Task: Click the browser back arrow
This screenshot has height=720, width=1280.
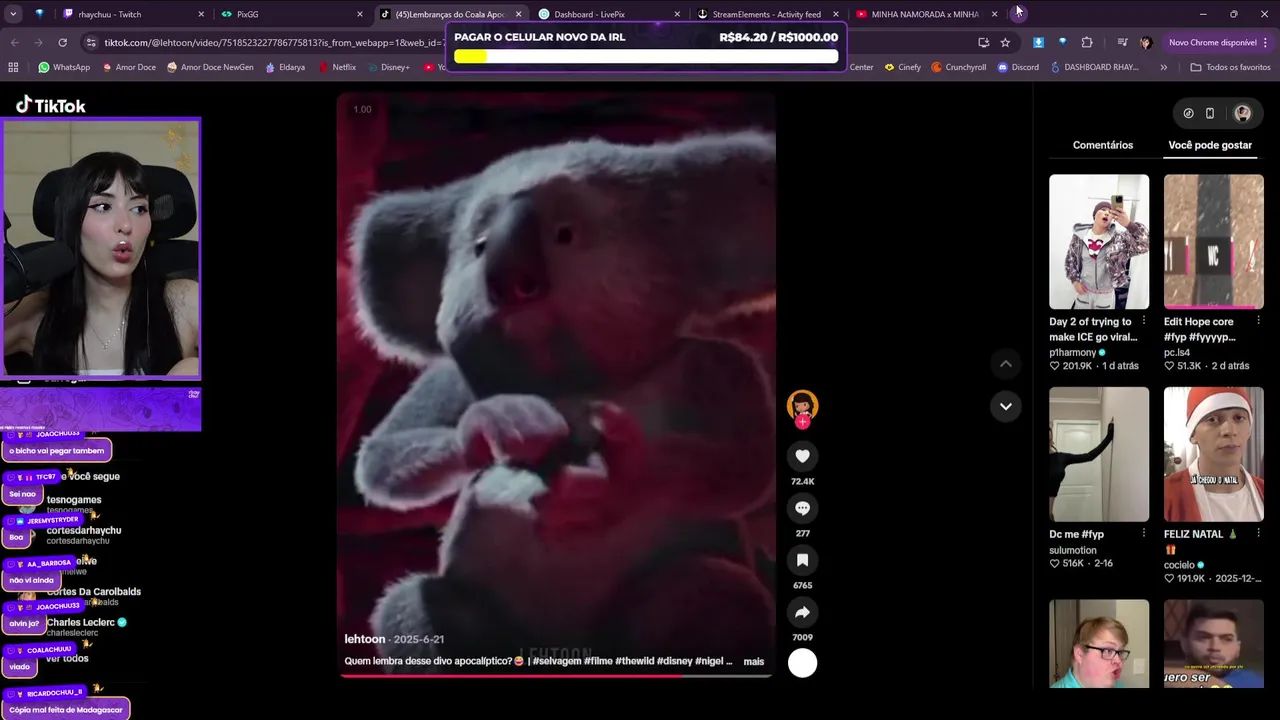Action: tap(14, 42)
